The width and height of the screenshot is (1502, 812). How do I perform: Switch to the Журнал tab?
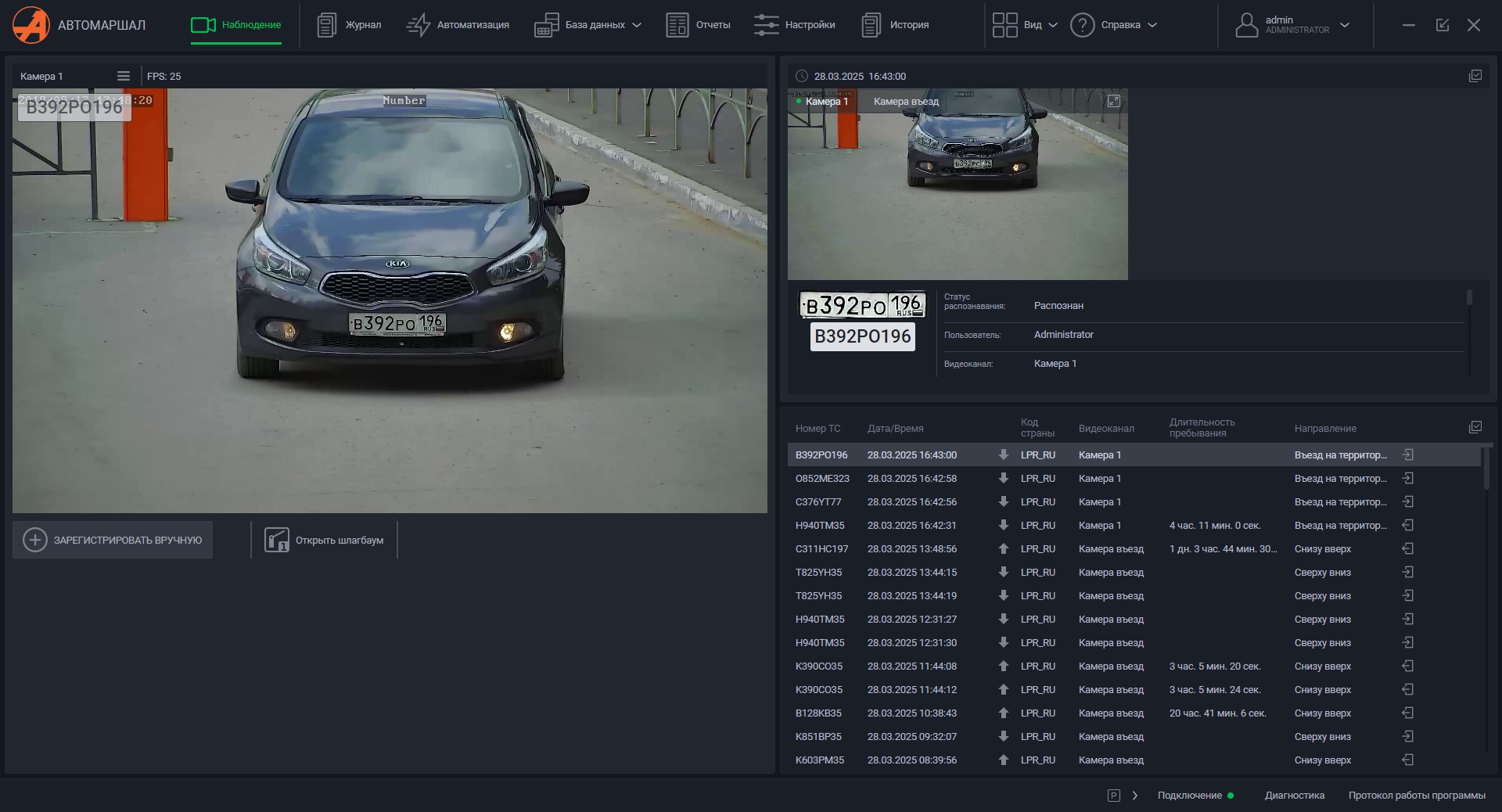point(349,25)
